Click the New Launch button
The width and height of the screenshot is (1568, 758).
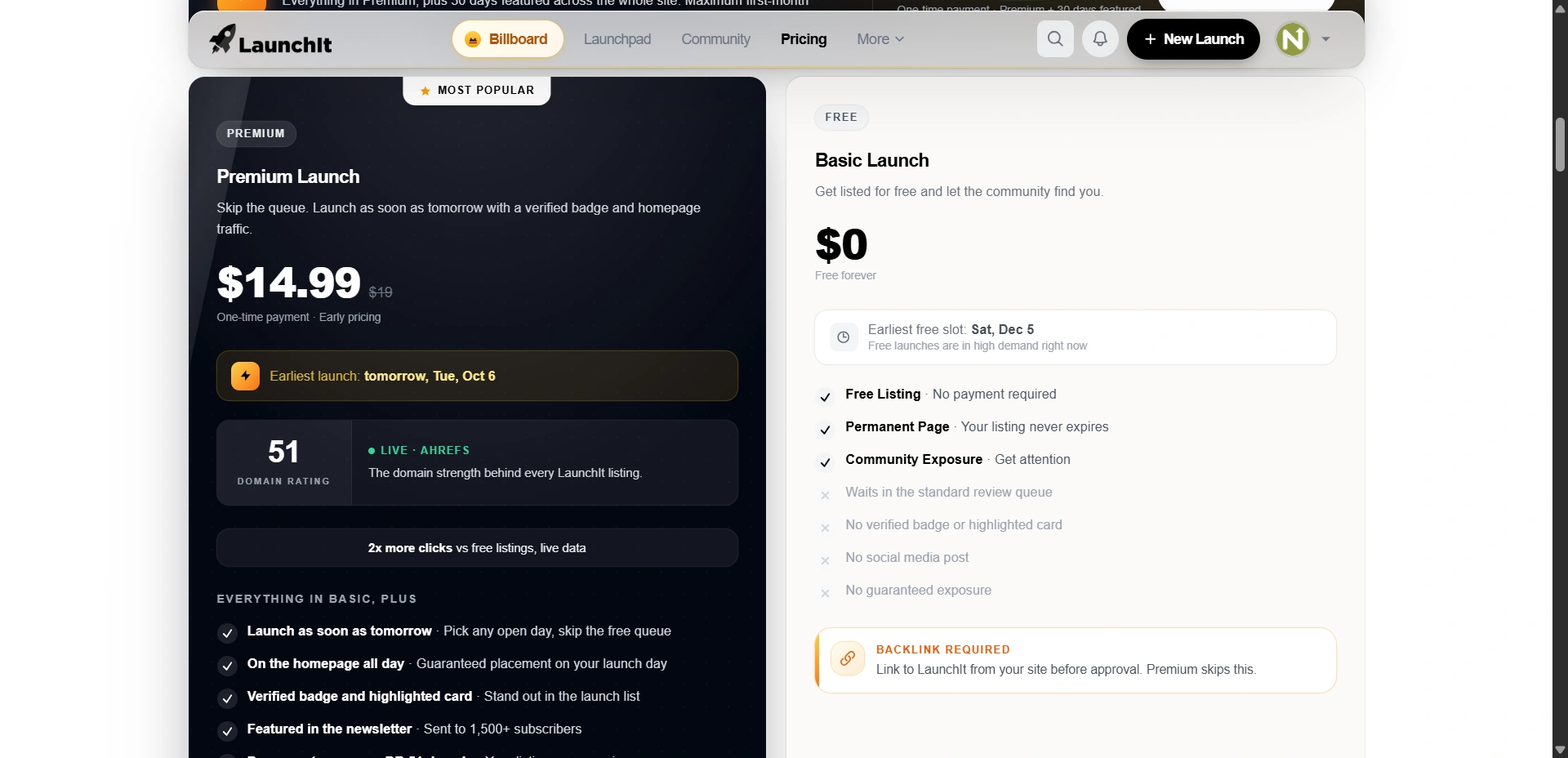click(x=1193, y=39)
